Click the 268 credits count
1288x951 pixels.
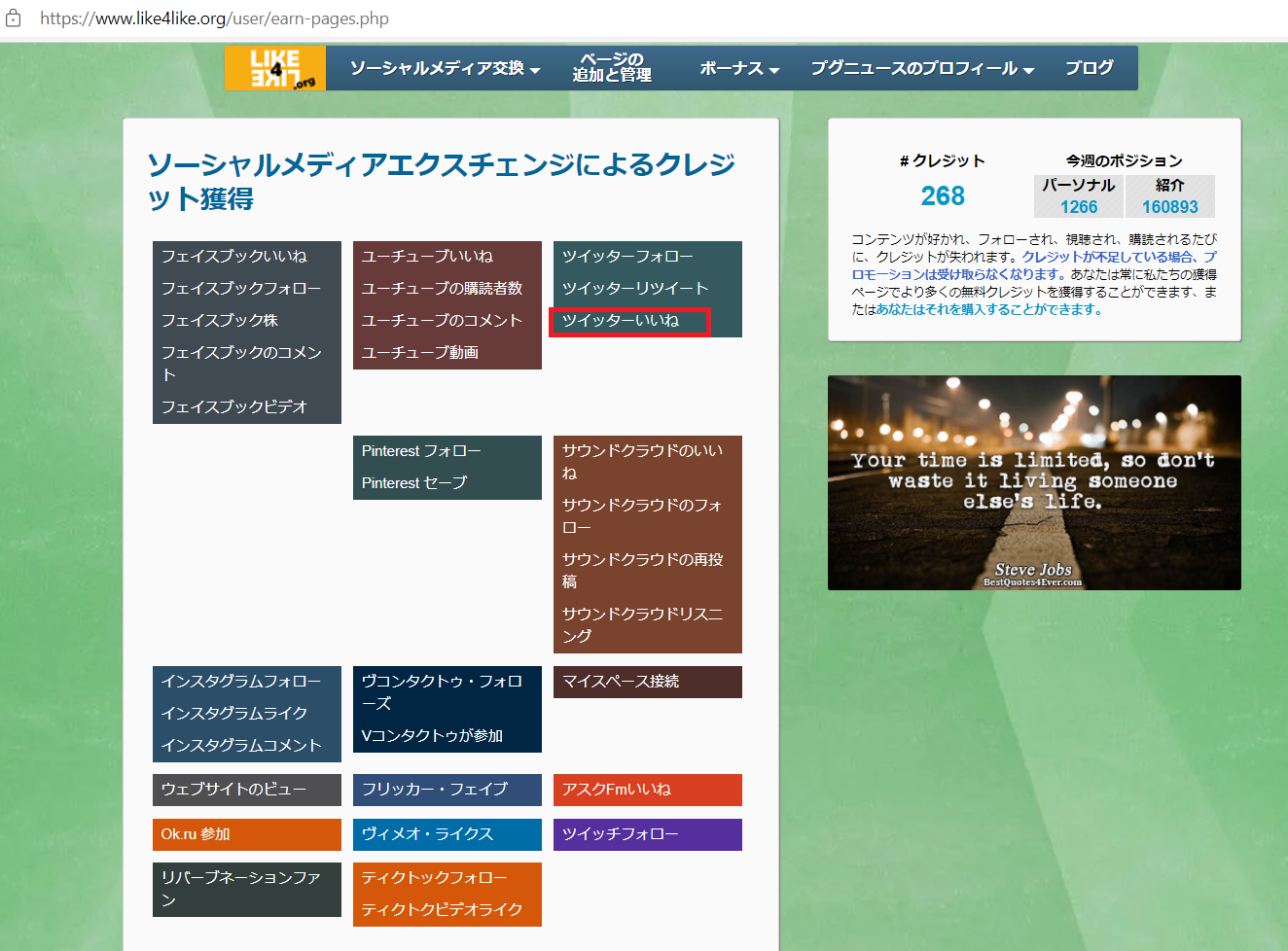point(943,196)
